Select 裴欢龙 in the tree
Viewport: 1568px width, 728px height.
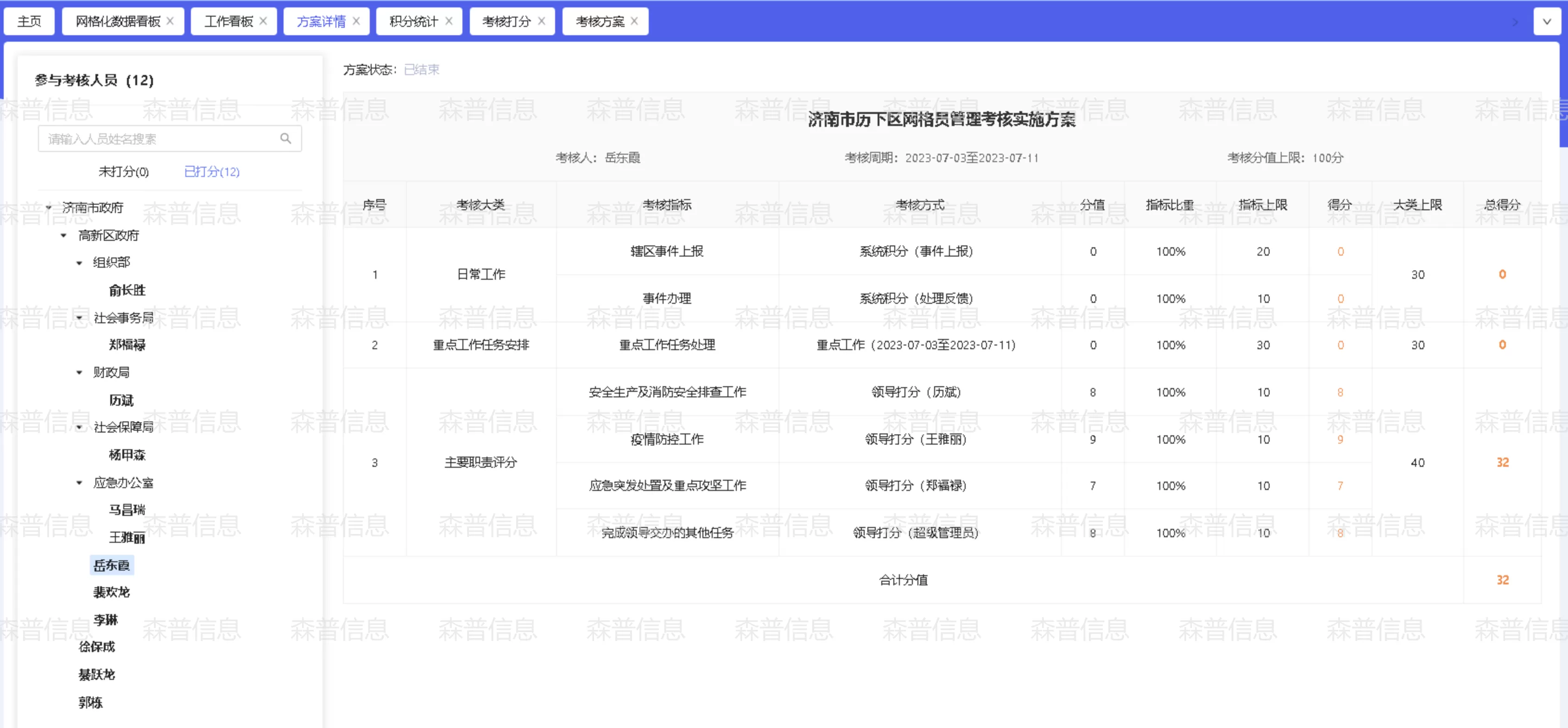(111, 592)
